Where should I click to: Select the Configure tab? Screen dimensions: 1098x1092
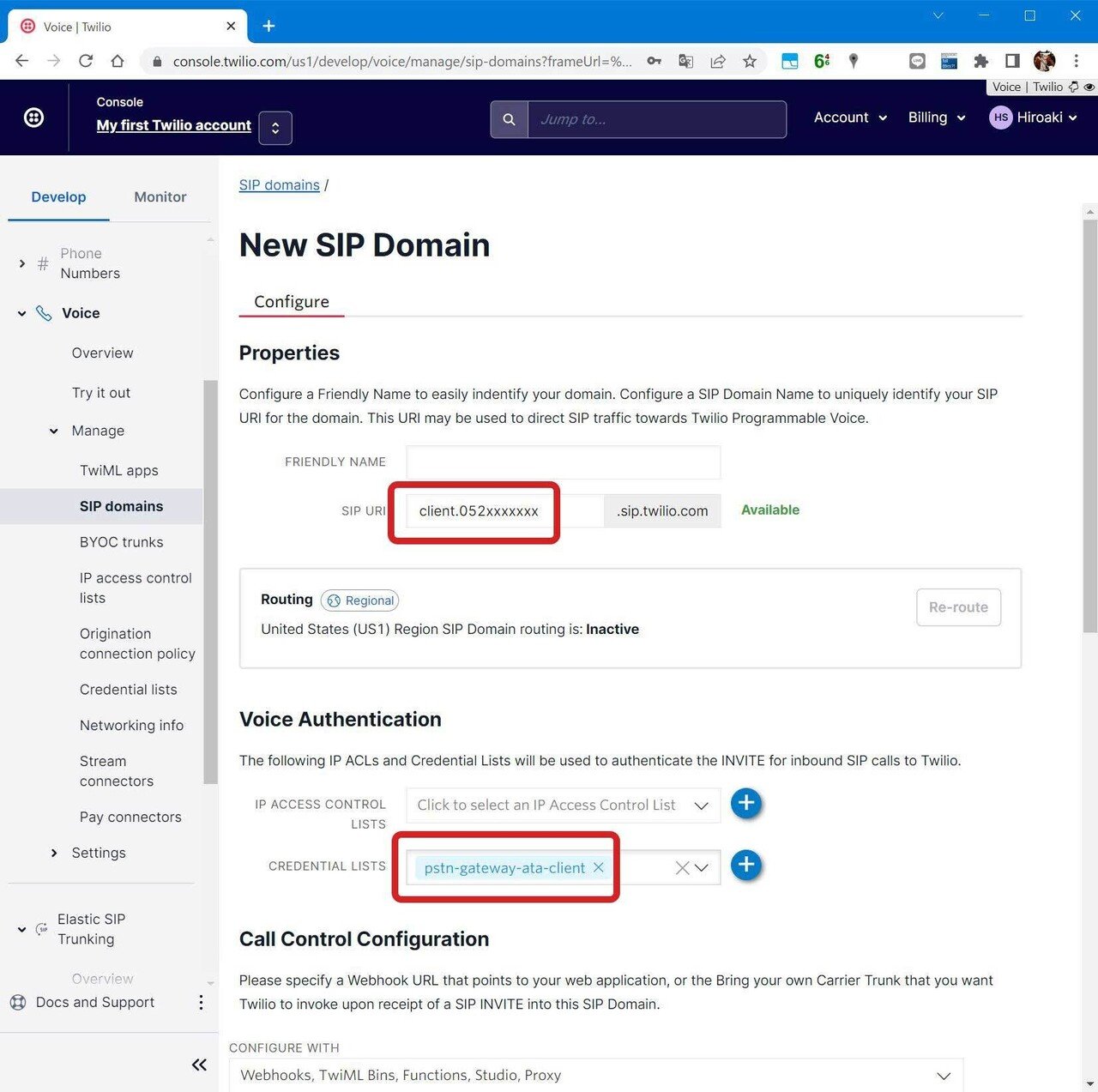(x=292, y=301)
